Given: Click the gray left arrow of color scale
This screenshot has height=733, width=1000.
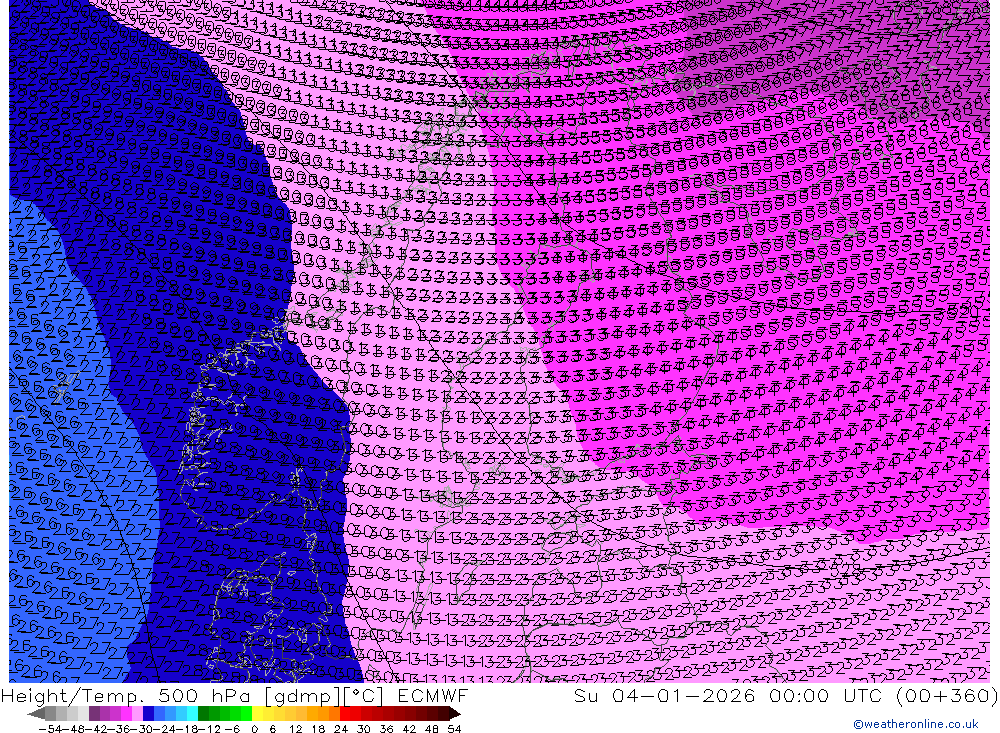Looking at the screenshot, I should pos(36,714).
